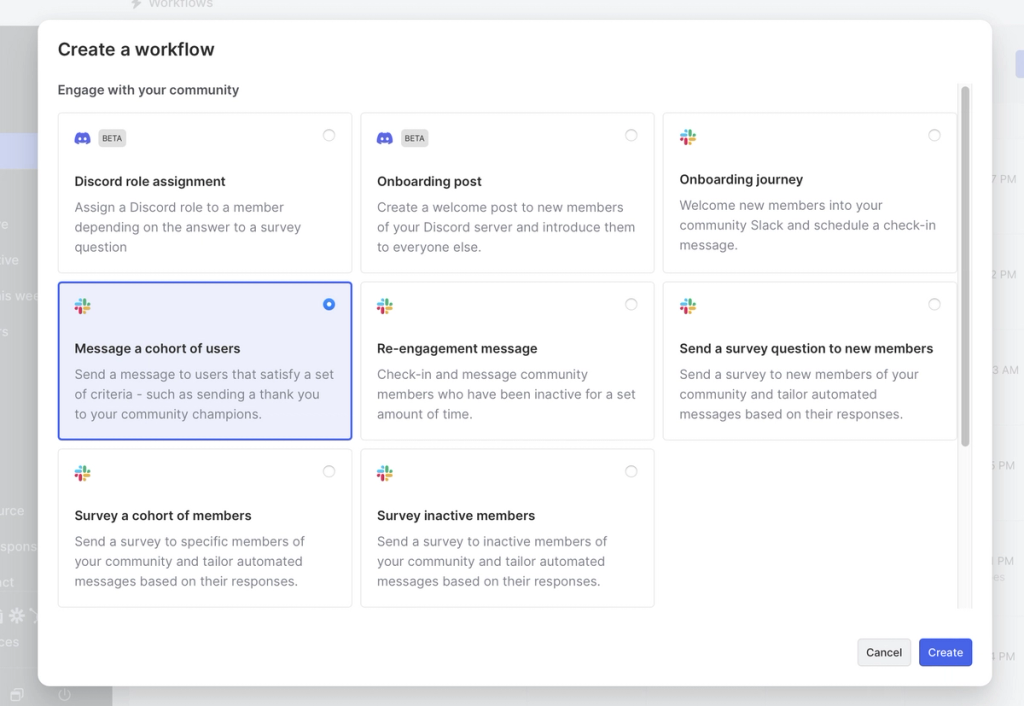The height and width of the screenshot is (706, 1024).
Task: Click the Slack icon on Send a survey question card
Action: (x=688, y=305)
